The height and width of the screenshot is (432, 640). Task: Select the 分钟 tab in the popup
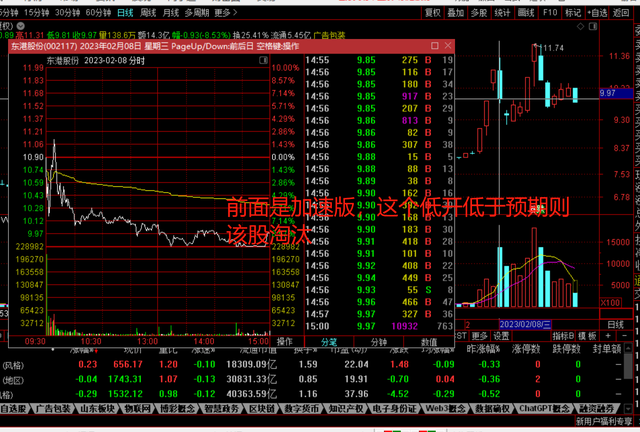(379, 342)
